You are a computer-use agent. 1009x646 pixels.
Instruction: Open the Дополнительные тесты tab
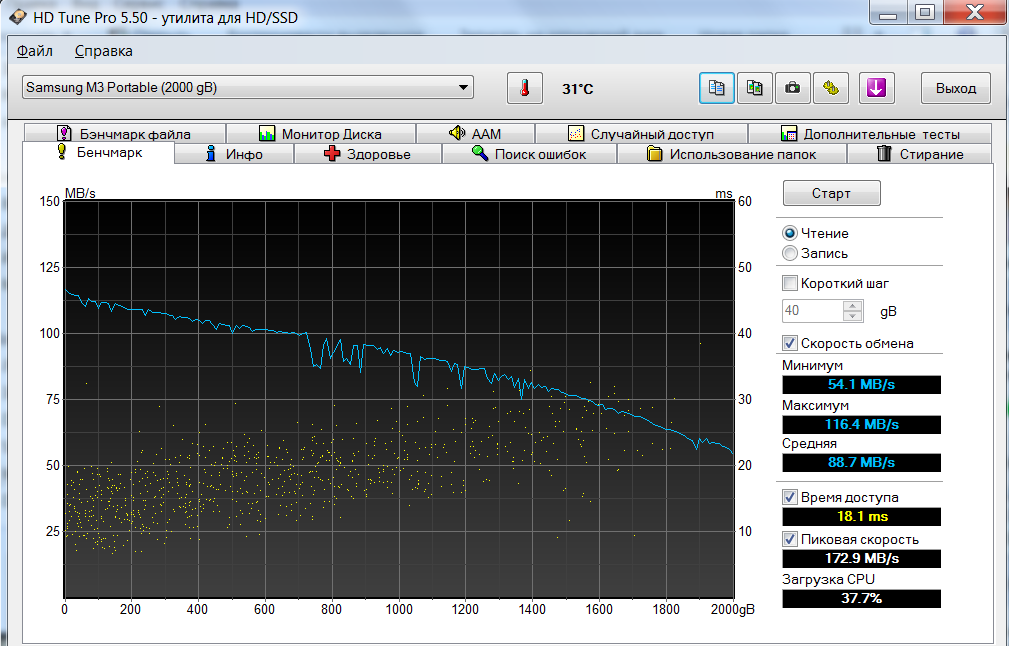(x=870, y=133)
